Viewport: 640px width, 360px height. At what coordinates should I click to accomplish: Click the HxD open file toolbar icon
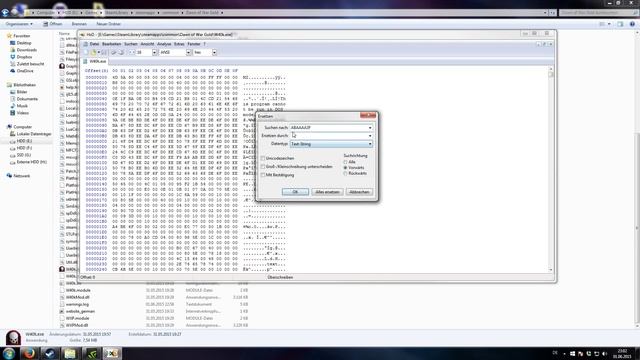(x=93, y=52)
